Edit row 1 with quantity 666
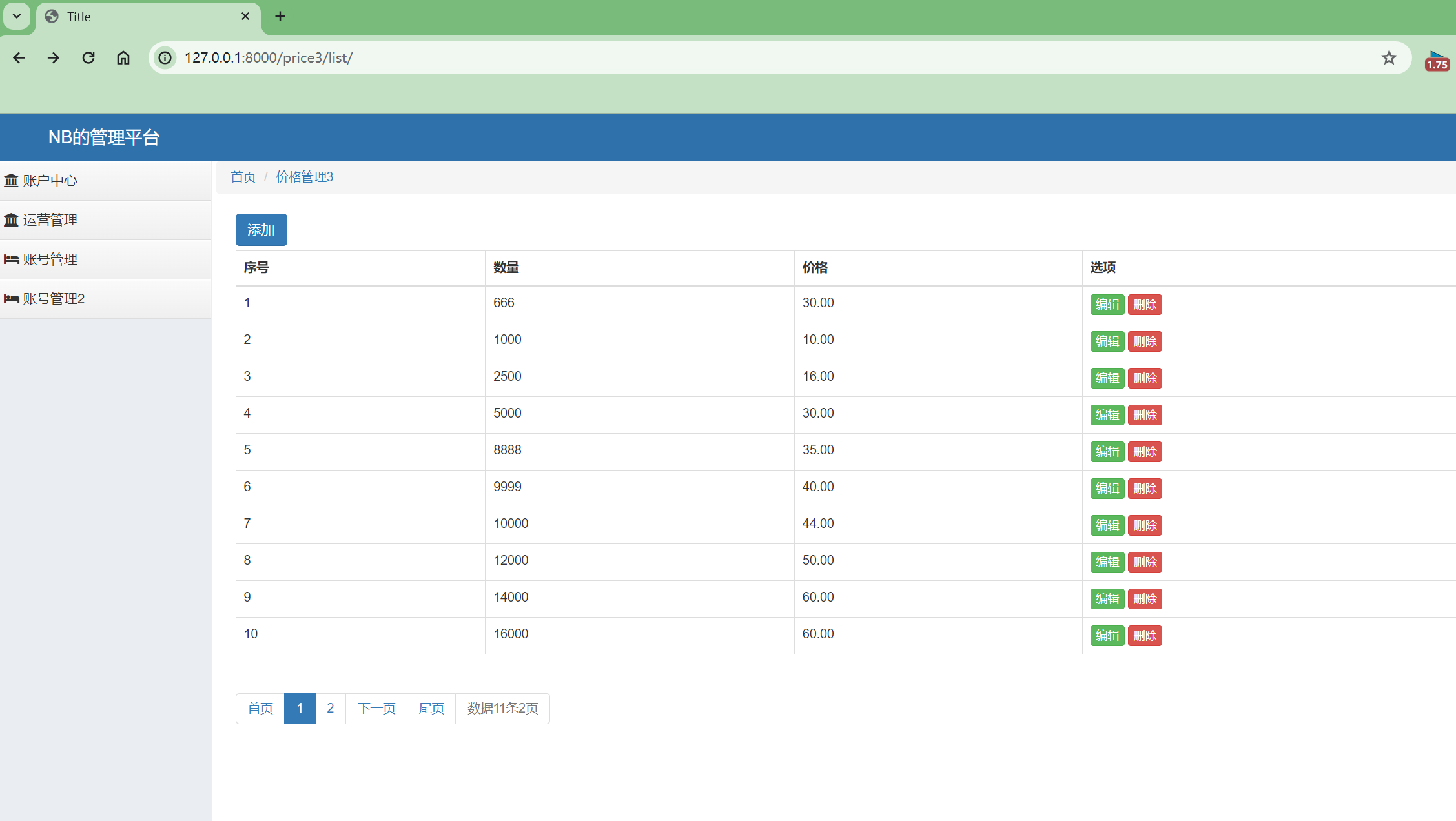The width and height of the screenshot is (1456, 821). point(1107,305)
